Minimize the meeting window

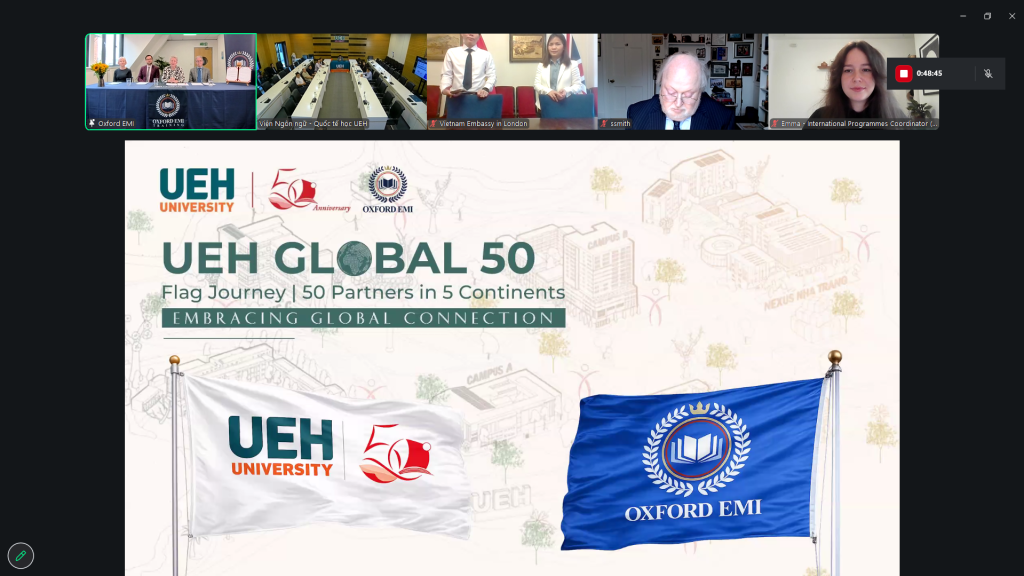coord(963,16)
